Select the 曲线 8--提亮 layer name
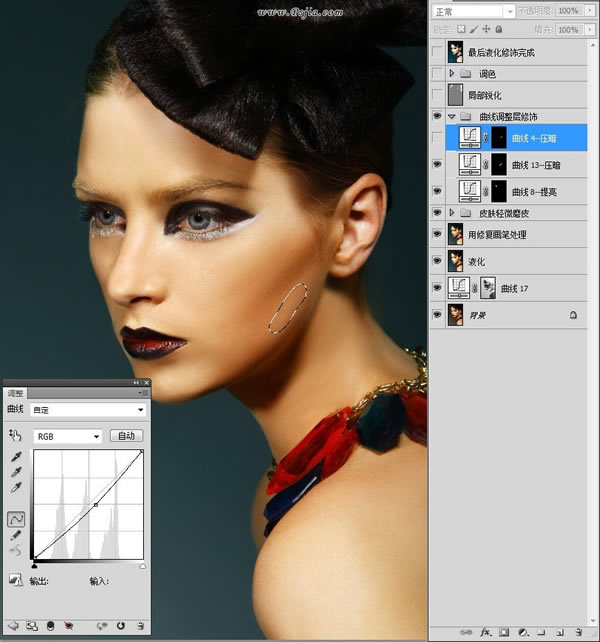The height and width of the screenshot is (642, 600). 534,192
